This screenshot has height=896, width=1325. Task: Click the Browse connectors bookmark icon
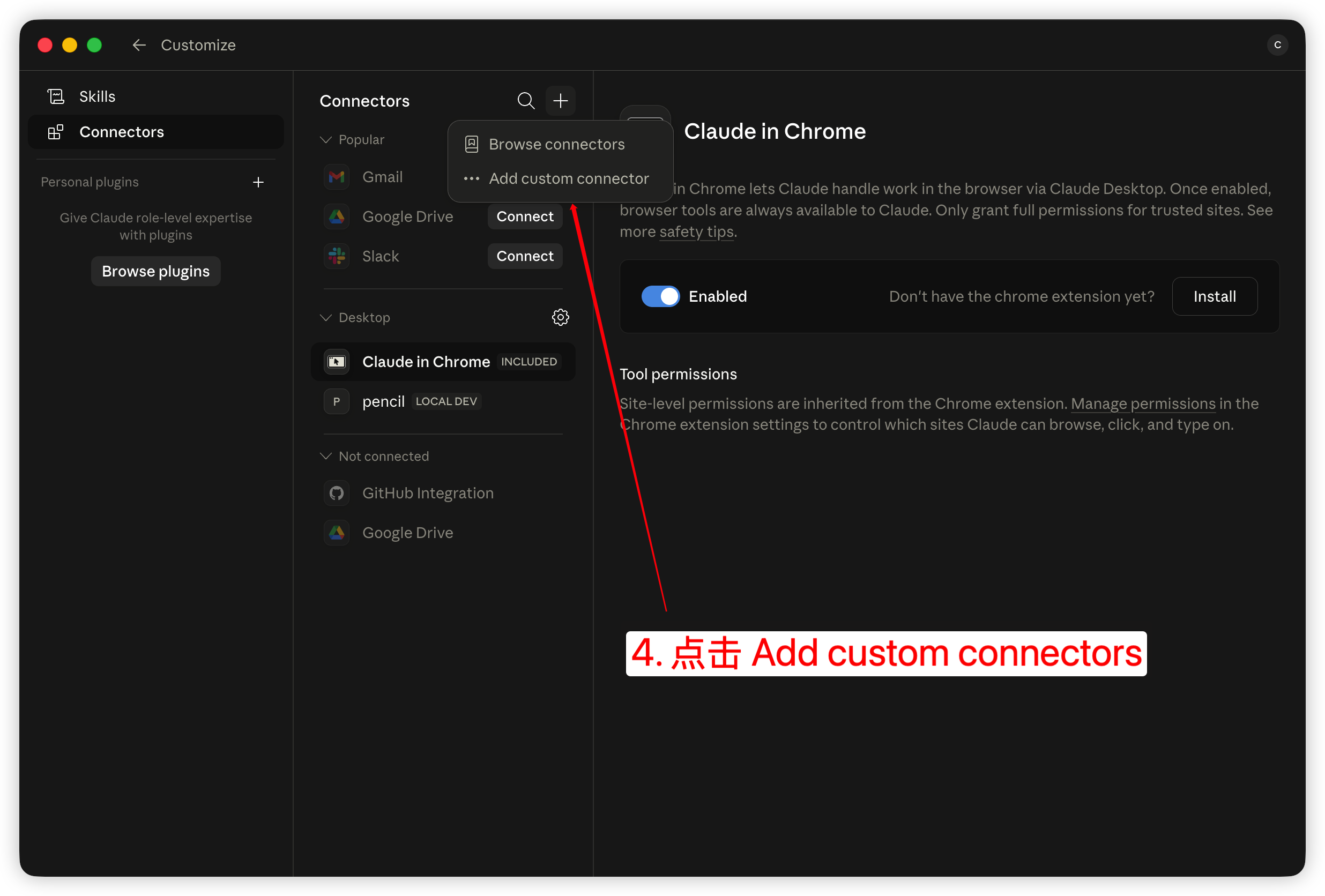[x=472, y=144]
